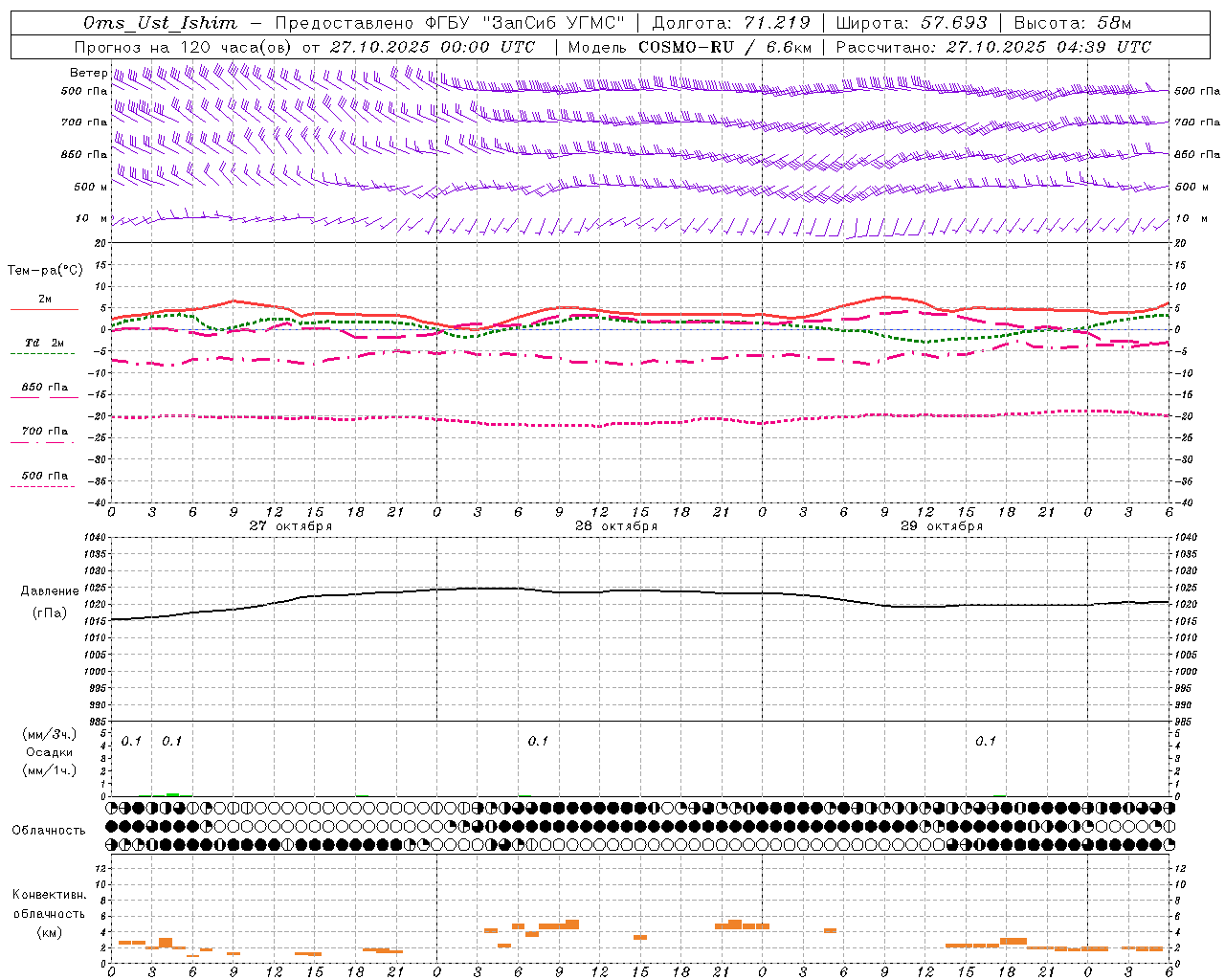The height and width of the screenshot is (980, 1225).
Task: Click the model label 'COSMO-RU / 6.6км'
Action: 724,47
